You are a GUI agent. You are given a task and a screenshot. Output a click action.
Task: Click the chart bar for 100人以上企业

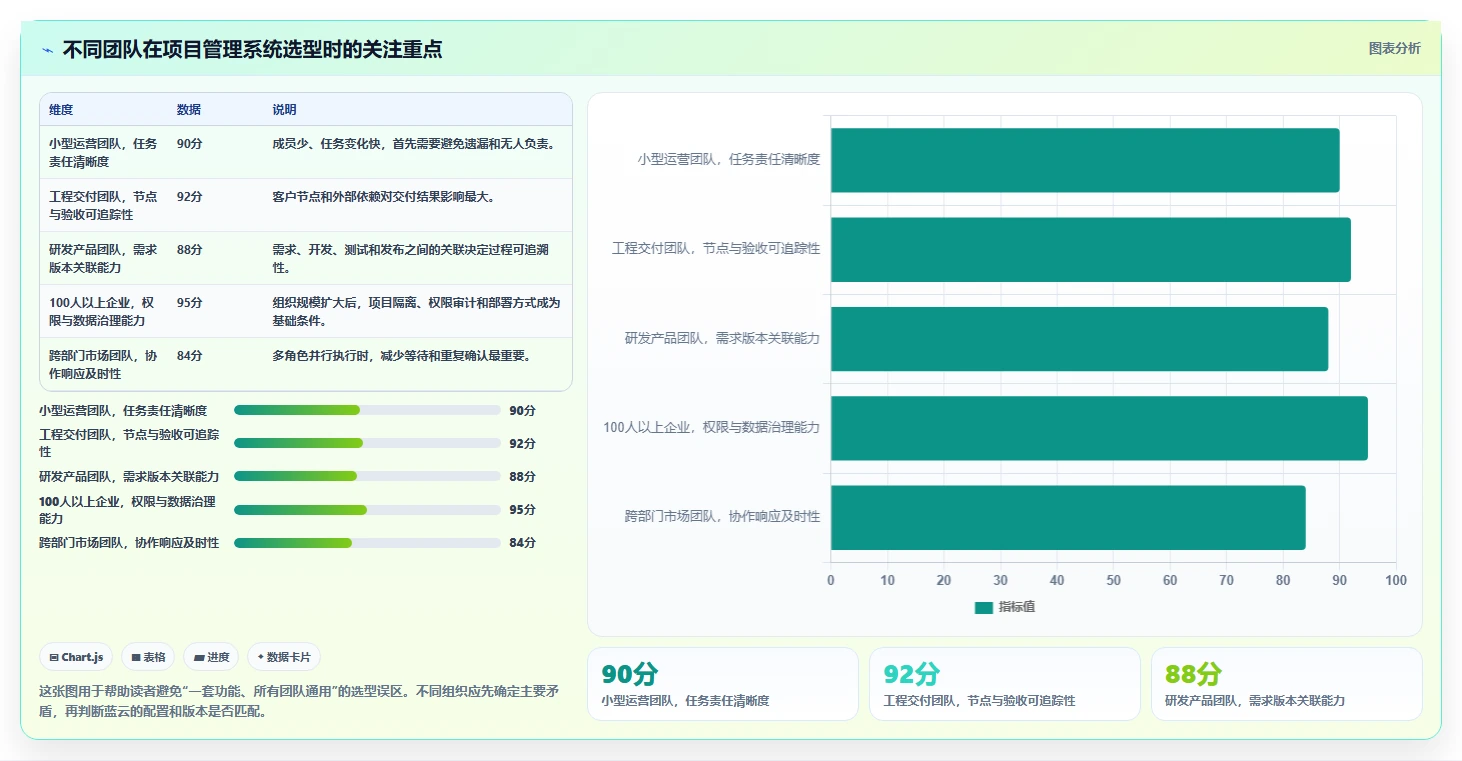(1099, 428)
